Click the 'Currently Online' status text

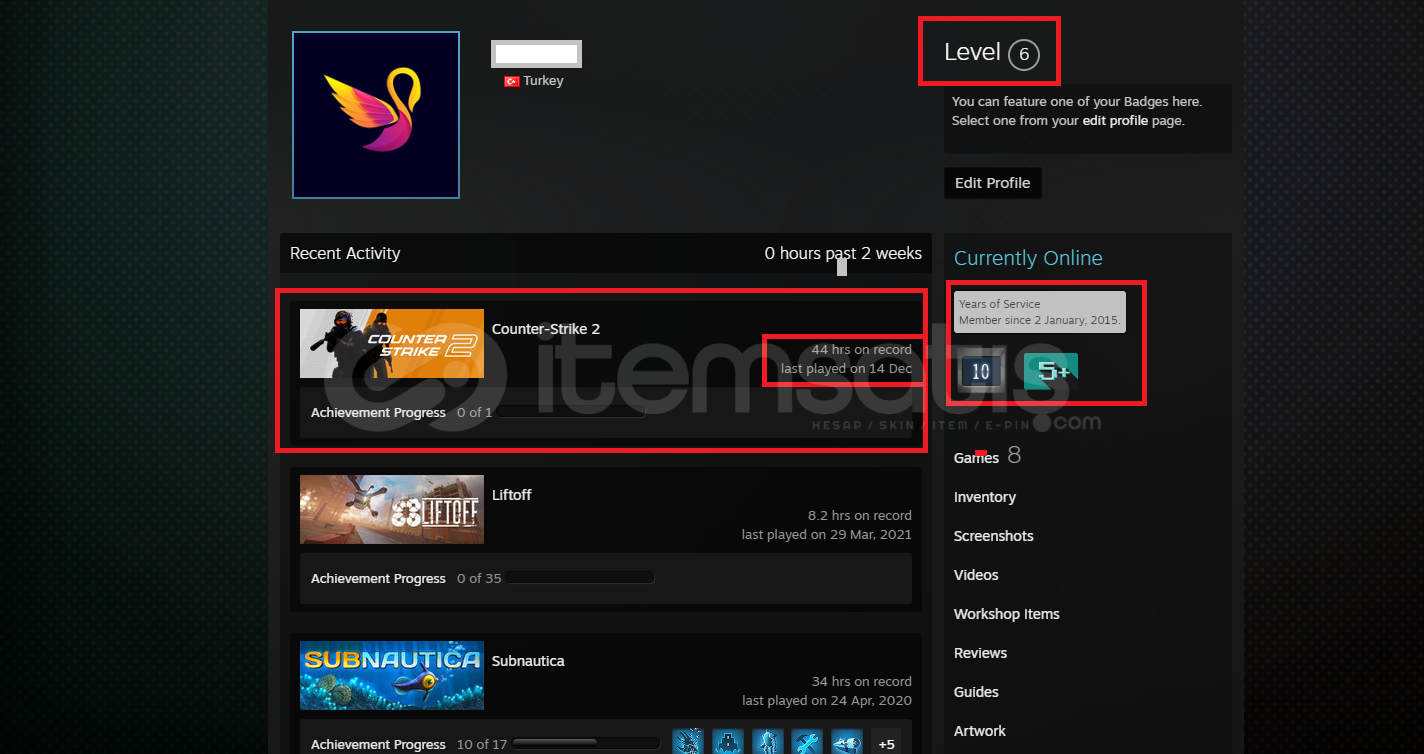pyautogui.click(x=1028, y=258)
